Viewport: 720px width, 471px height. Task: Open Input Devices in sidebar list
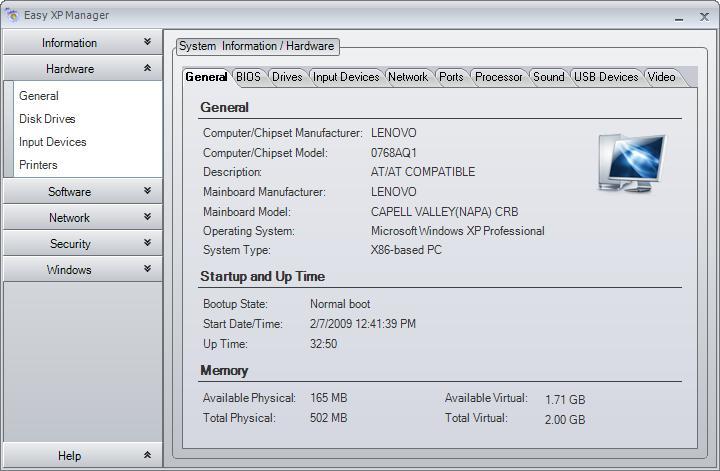[x=52, y=142]
